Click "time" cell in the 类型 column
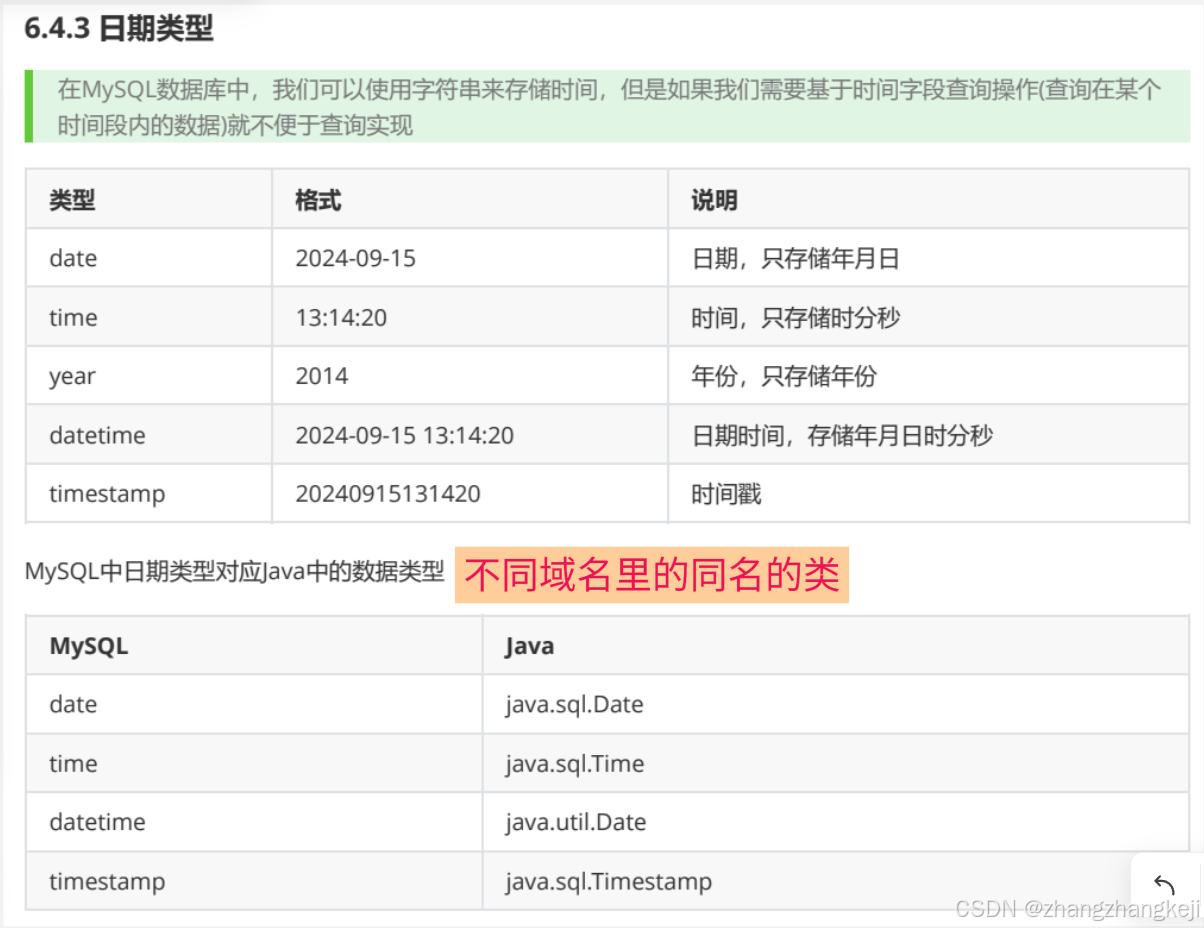This screenshot has width=1204, height=928. (149, 317)
